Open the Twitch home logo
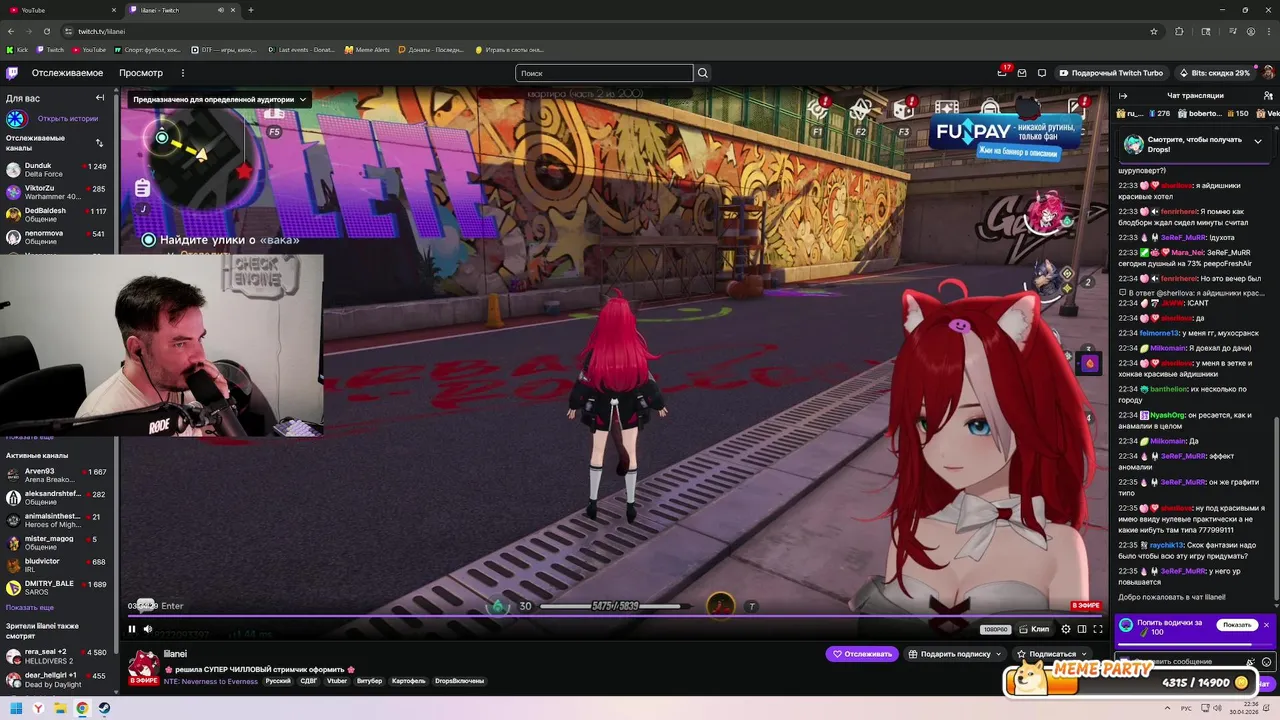 pyautogui.click(x=12, y=73)
